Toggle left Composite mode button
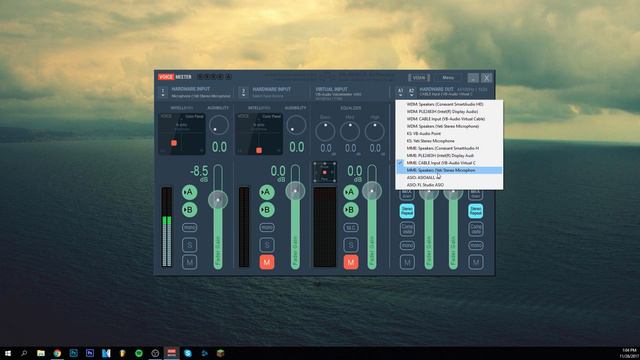 [407, 229]
